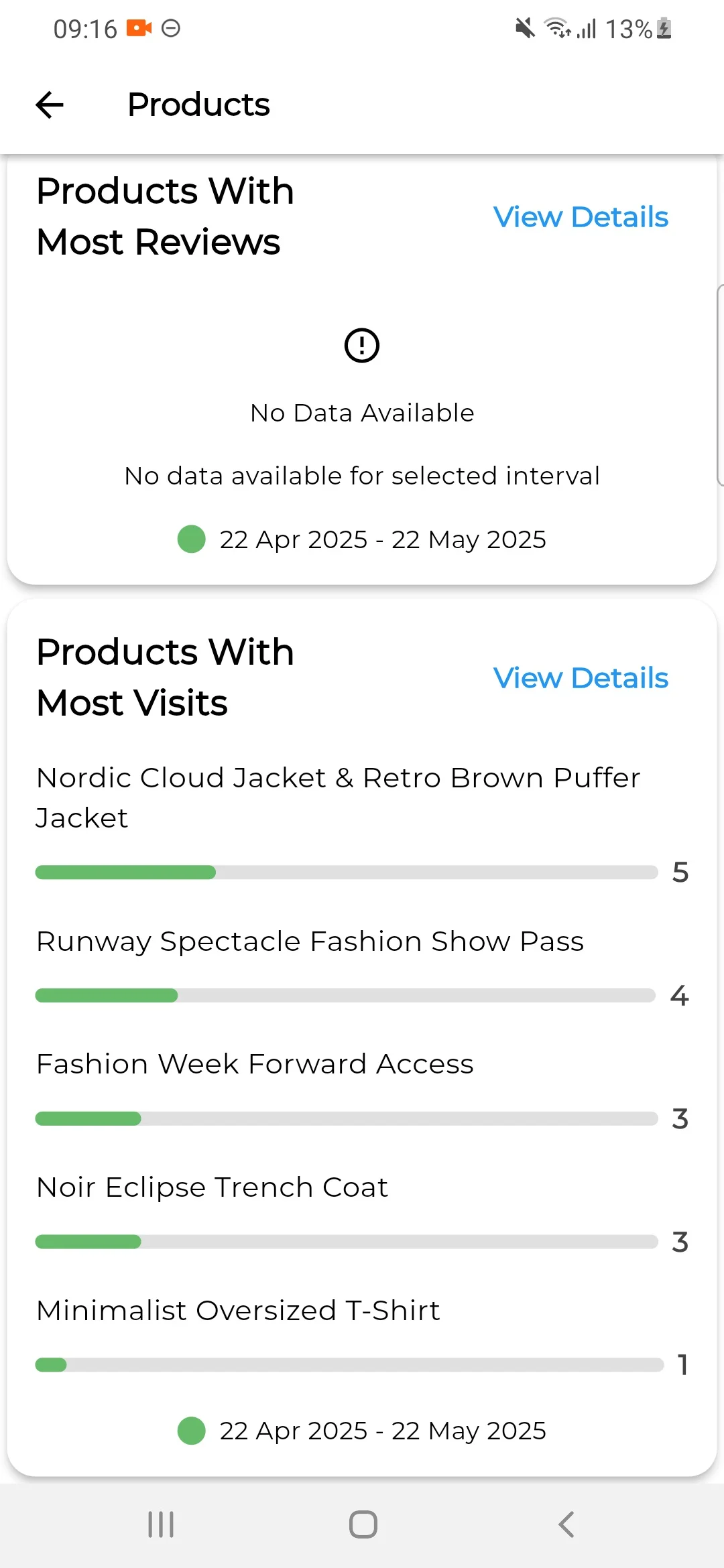The height and width of the screenshot is (1568, 724).
Task: Open View Details for Most Reviews
Action: coord(581,217)
